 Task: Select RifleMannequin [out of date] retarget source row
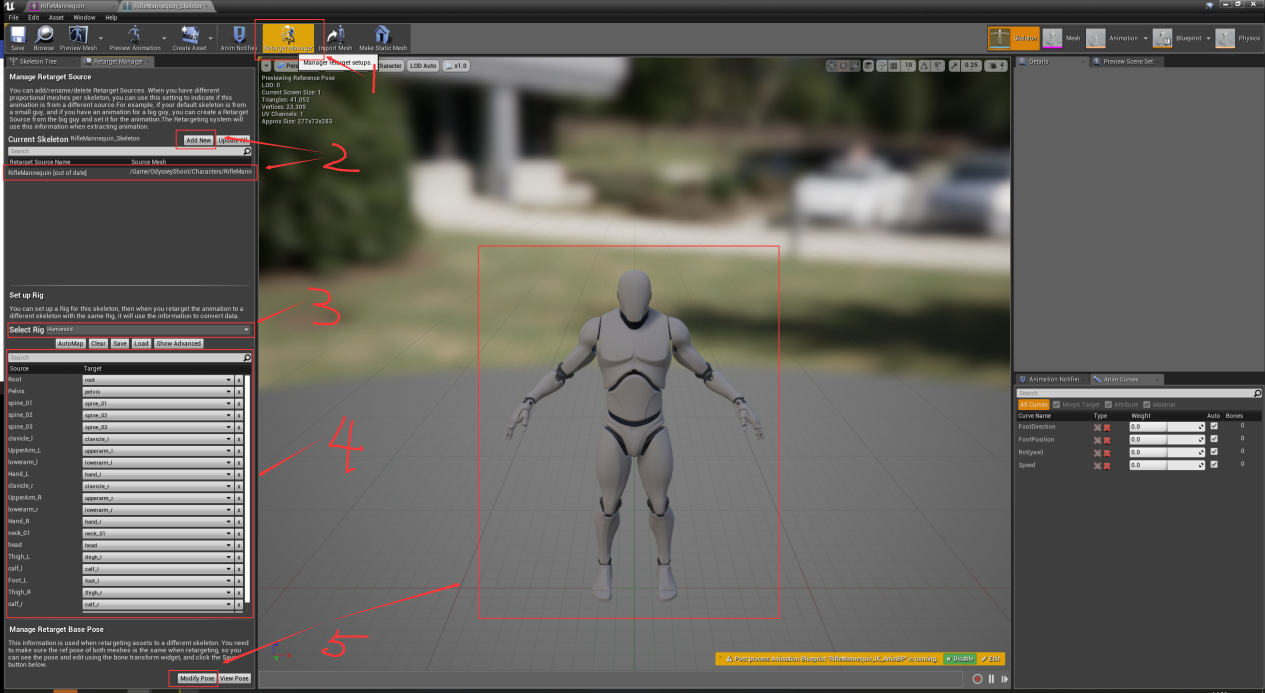pyautogui.click(x=130, y=172)
